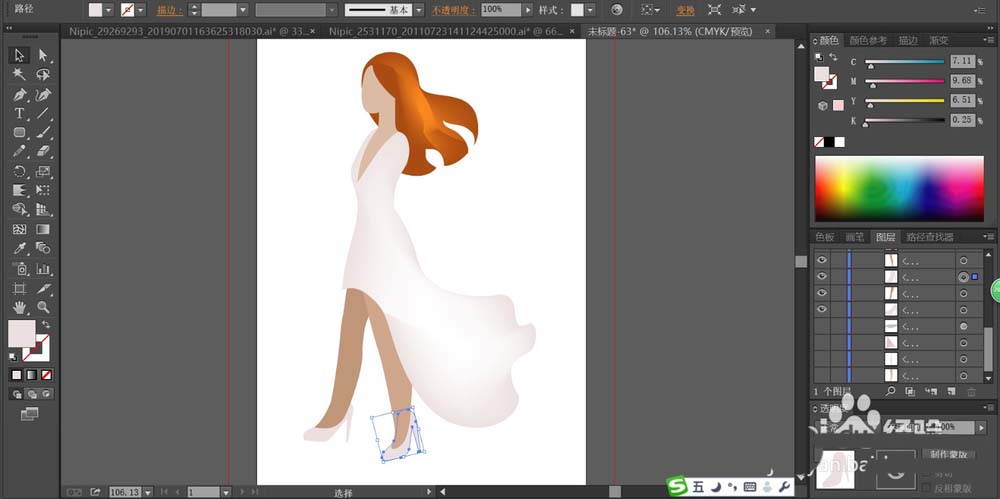The width and height of the screenshot is (1000, 499).
Task: Hide the topmost visible layer item
Action: [x=821, y=259]
